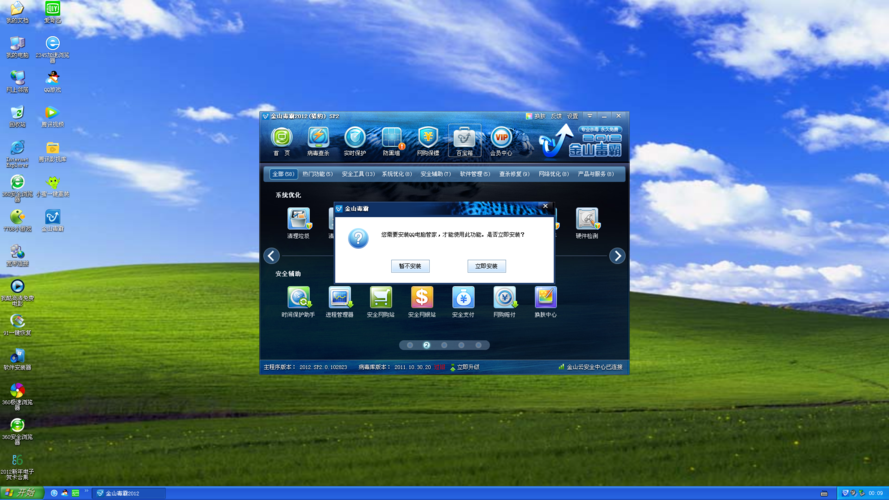Click the 立即安装 install now button
This screenshot has height=500, width=889.
tap(486, 266)
